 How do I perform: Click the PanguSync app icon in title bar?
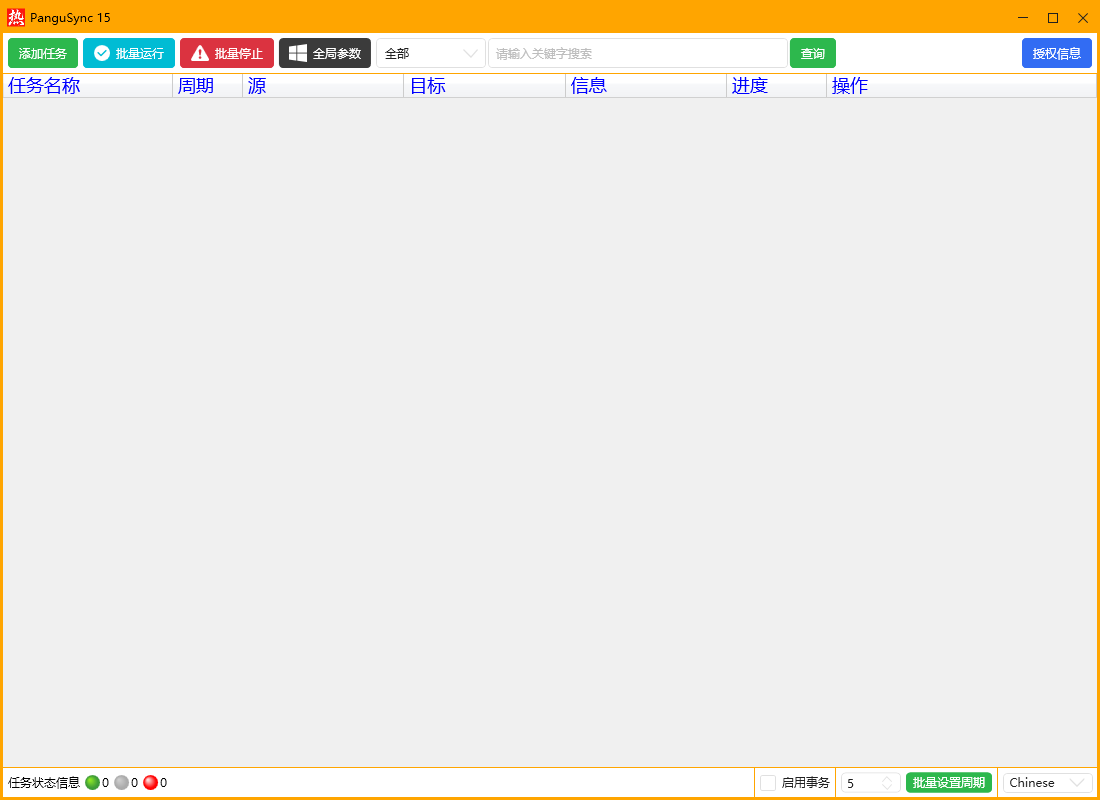point(15,18)
